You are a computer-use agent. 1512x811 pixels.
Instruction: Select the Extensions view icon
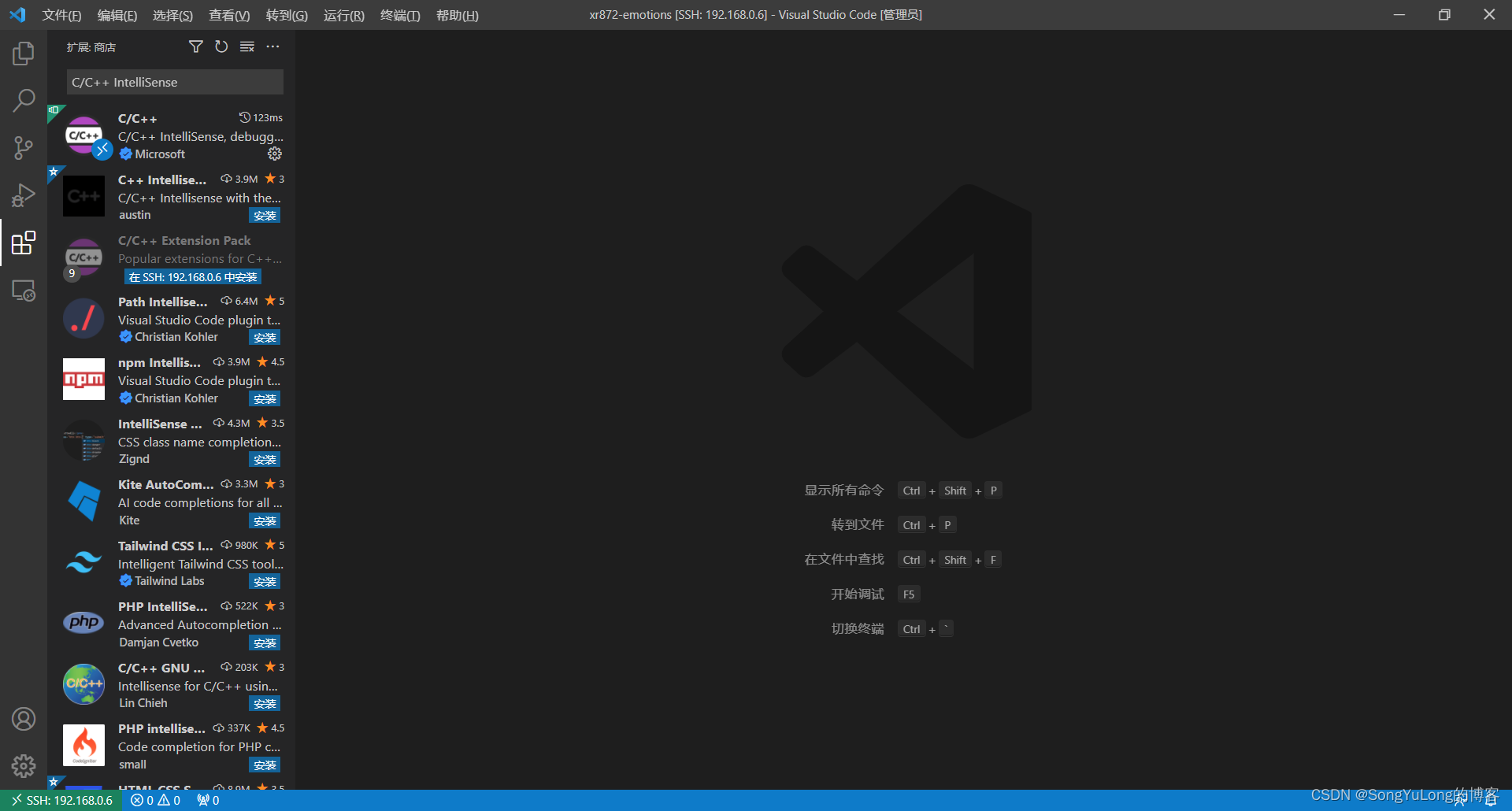(24, 243)
